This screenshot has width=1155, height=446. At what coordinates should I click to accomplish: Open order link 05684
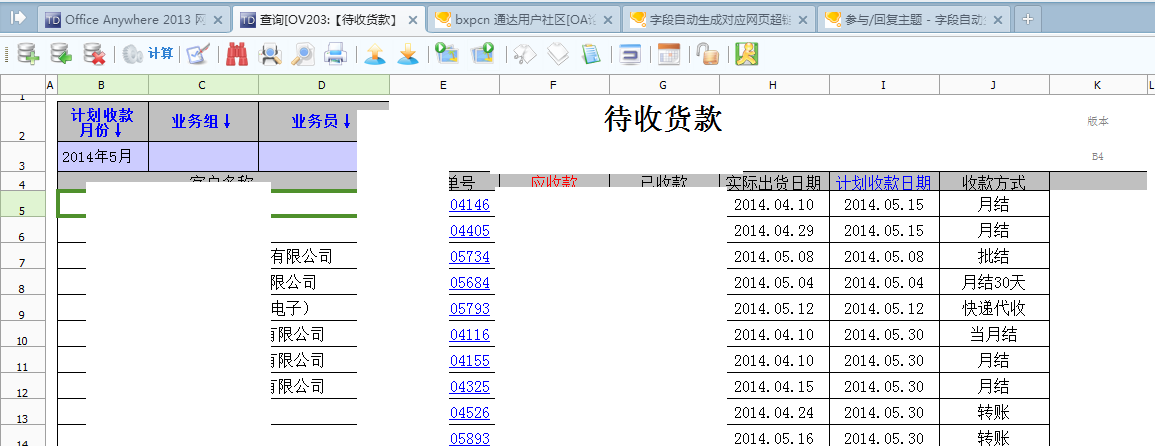pyautogui.click(x=470, y=282)
